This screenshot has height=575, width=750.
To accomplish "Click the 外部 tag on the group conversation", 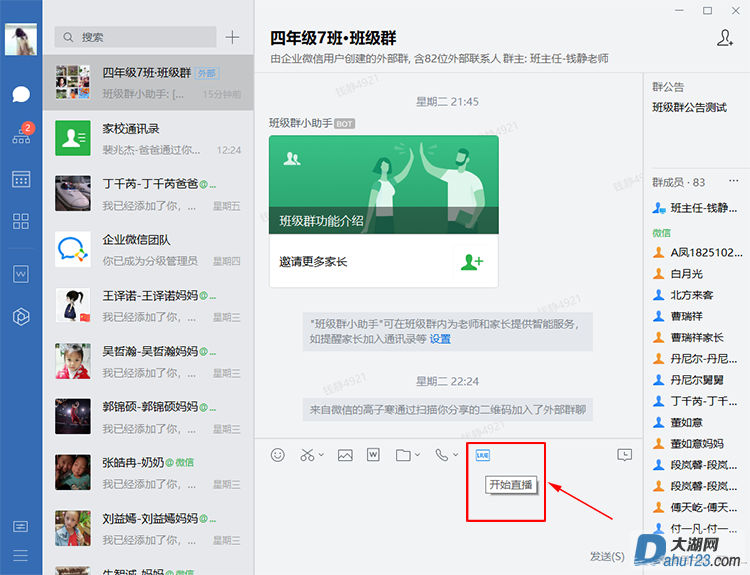I will coord(207,73).
